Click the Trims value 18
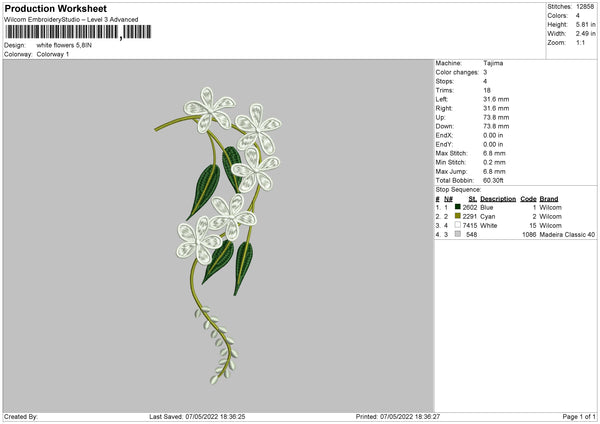The width and height of the screenshot is (600, 424). click(x=487, y=90)
